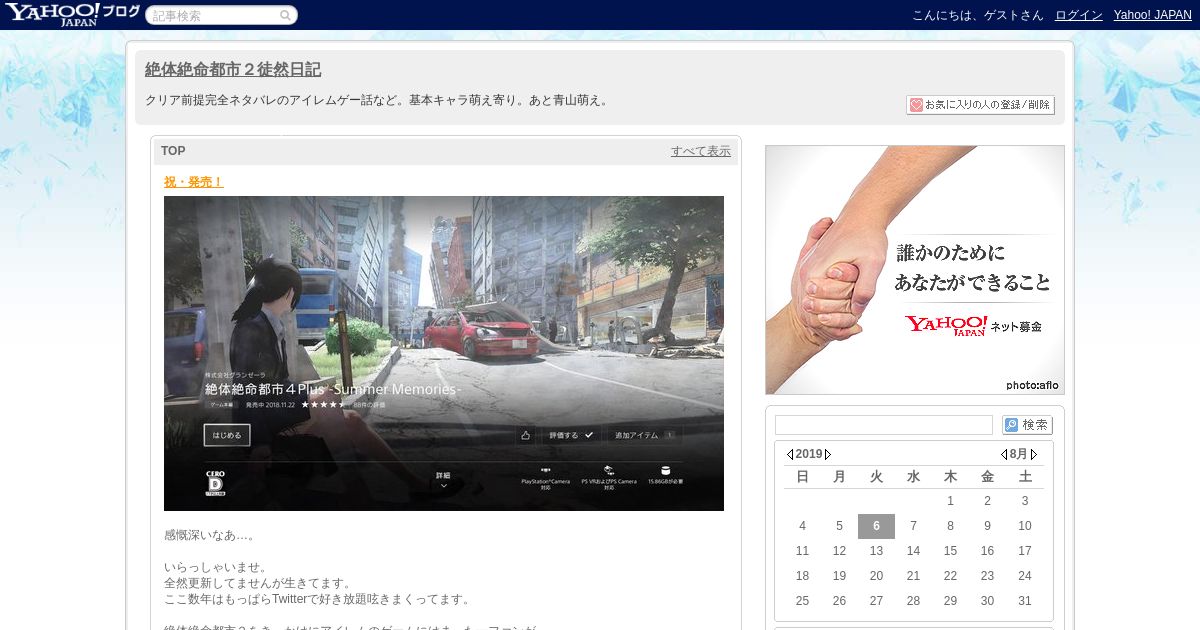This screenshot has height=630, width=1200.
Task: Open the post titled 祝・発売！
Action: coord(194,182)
